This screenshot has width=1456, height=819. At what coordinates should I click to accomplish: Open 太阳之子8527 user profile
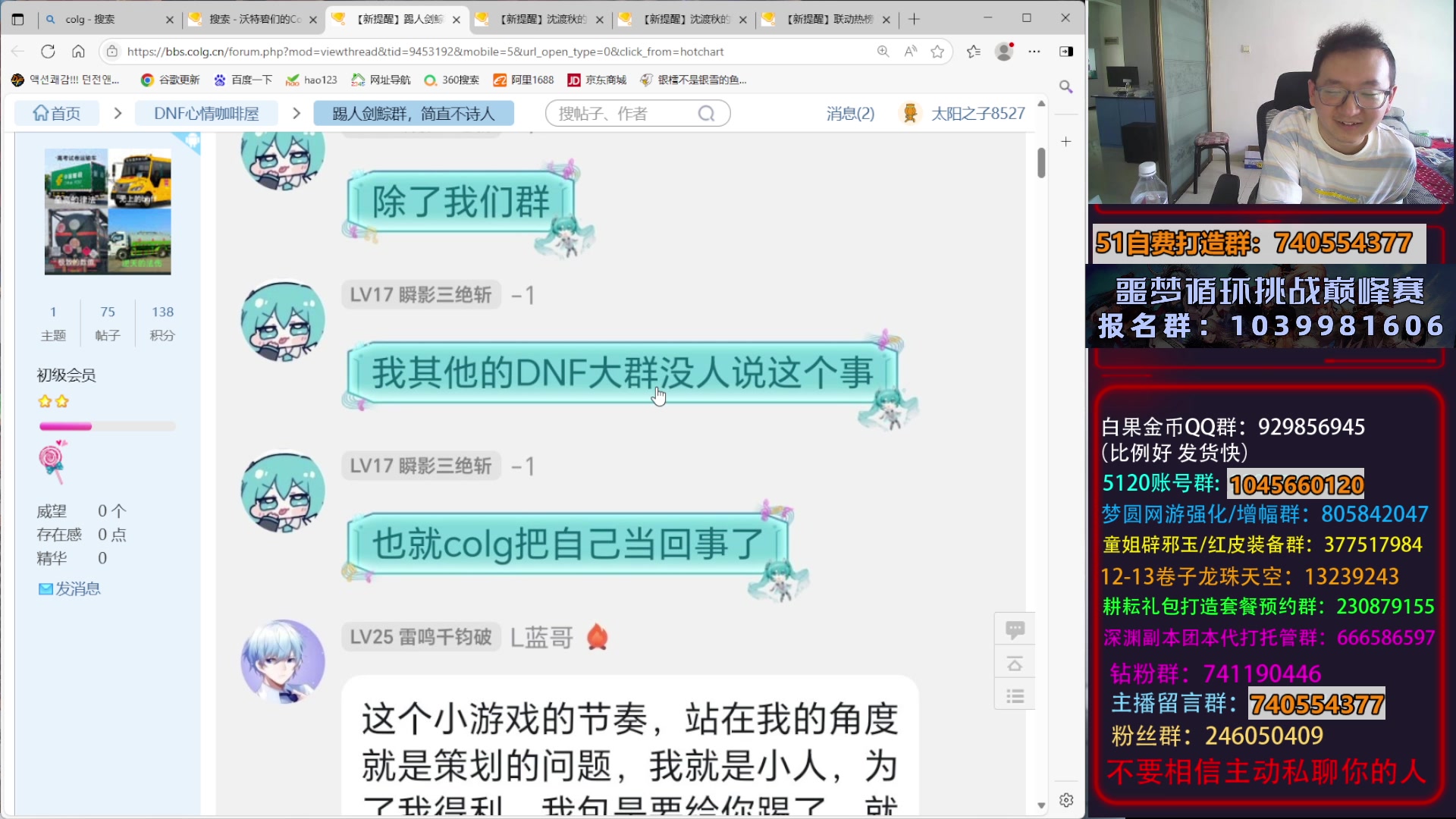click(x=978, y=114)
